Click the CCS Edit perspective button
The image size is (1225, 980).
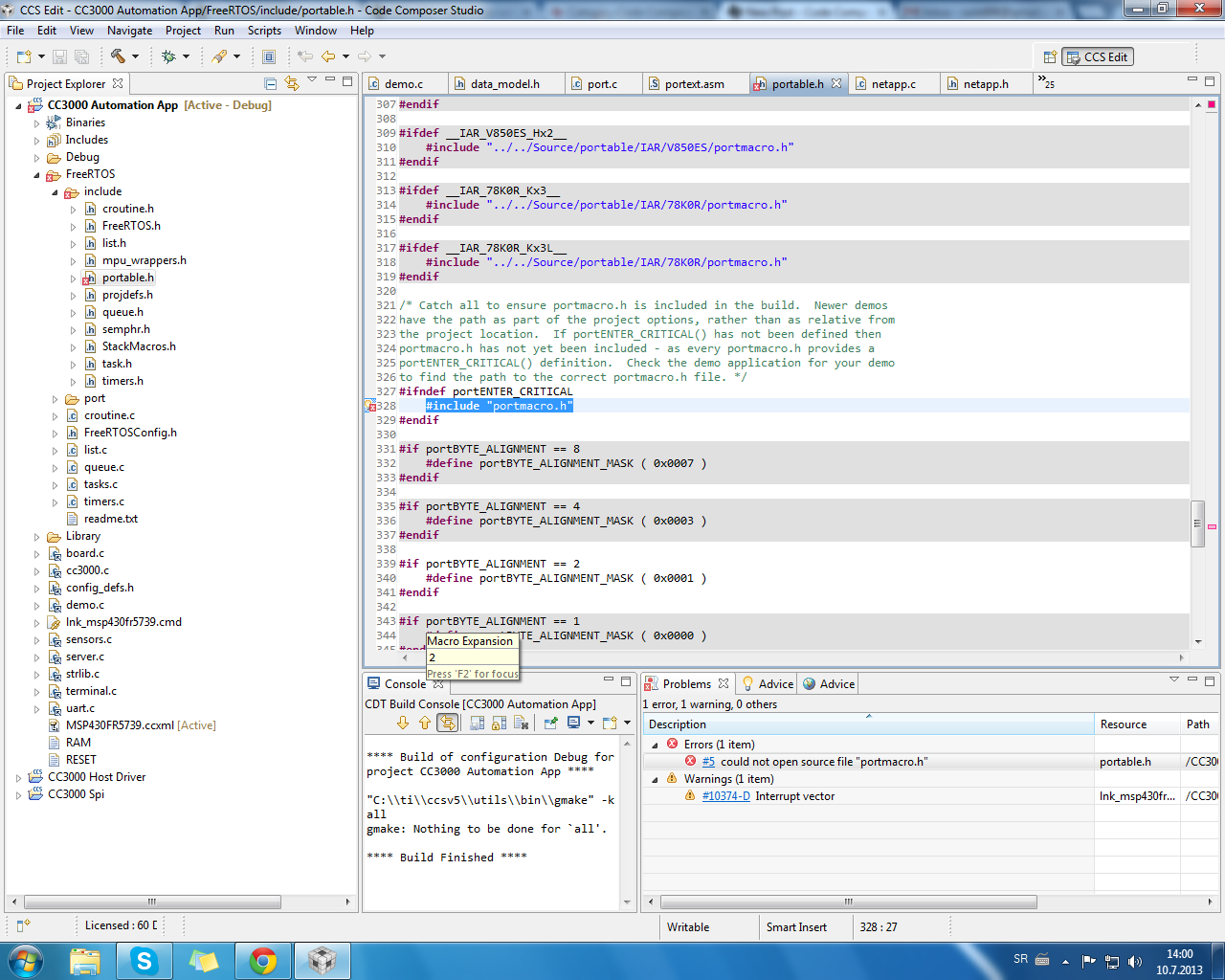pyautogui.click(x=1097, y=57)
